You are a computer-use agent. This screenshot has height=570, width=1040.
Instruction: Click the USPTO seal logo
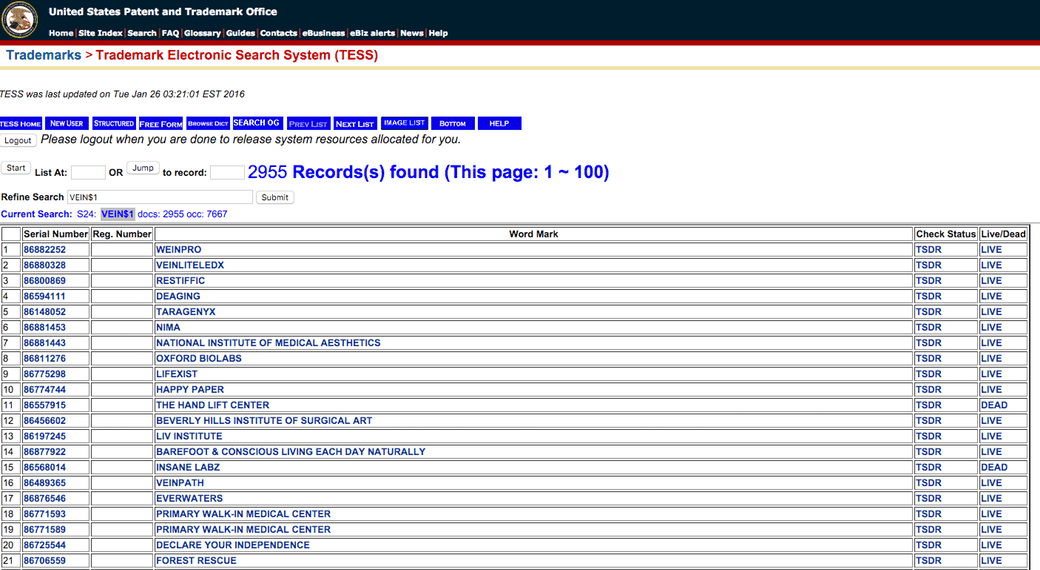(x=20, y=20)
